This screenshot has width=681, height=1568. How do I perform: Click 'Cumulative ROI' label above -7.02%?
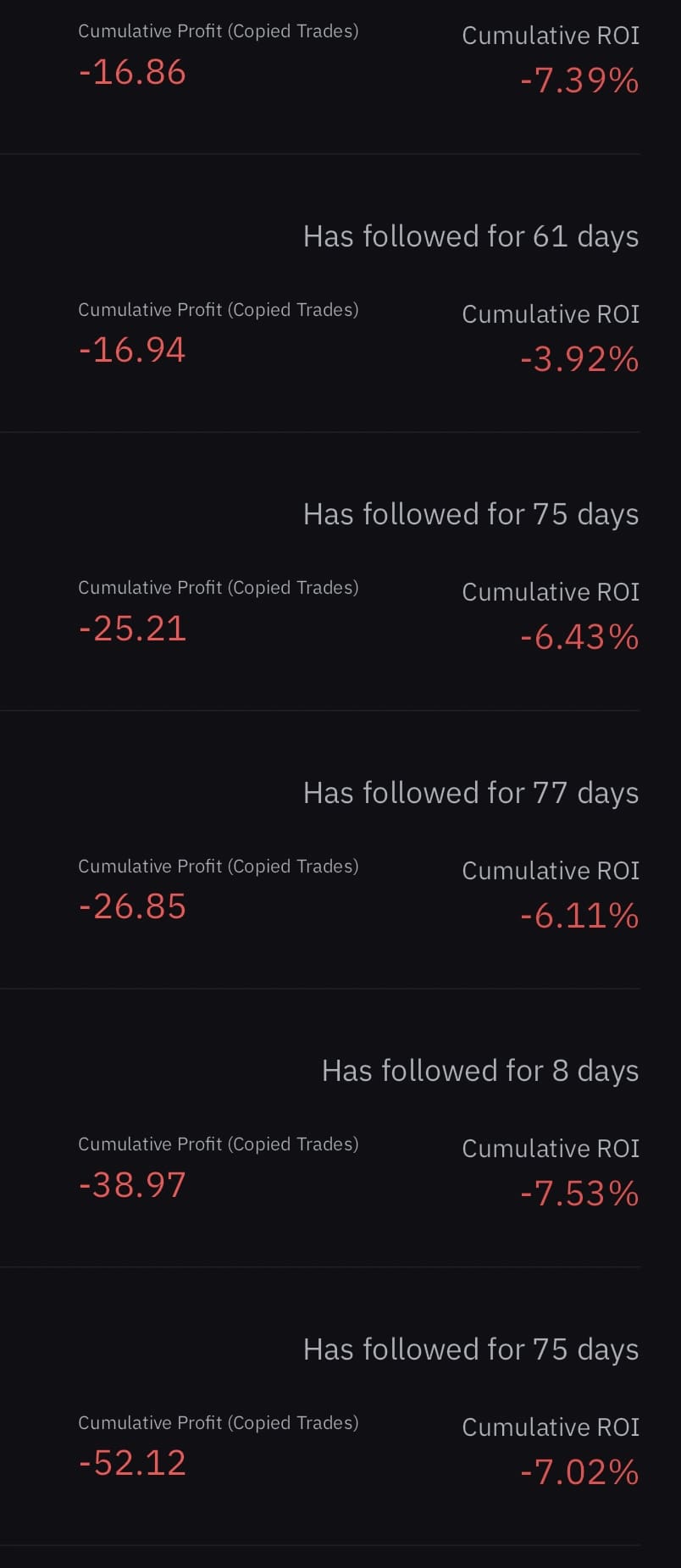(x=551, y=1427)
